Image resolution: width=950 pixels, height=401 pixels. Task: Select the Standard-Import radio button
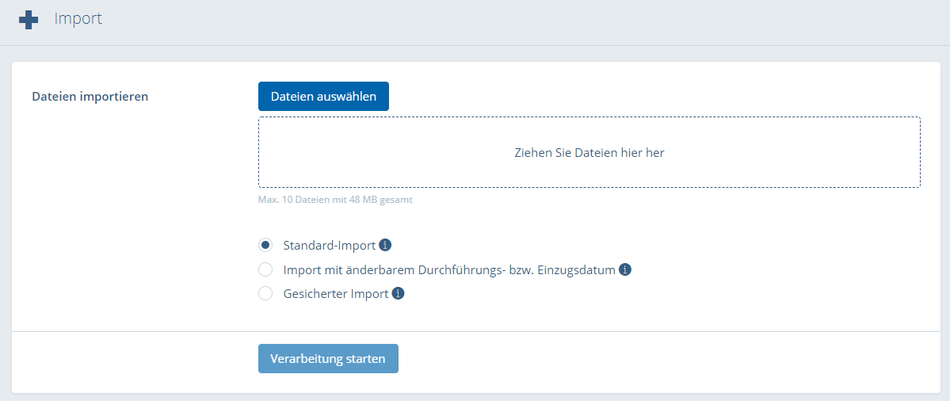pos(265,245)
